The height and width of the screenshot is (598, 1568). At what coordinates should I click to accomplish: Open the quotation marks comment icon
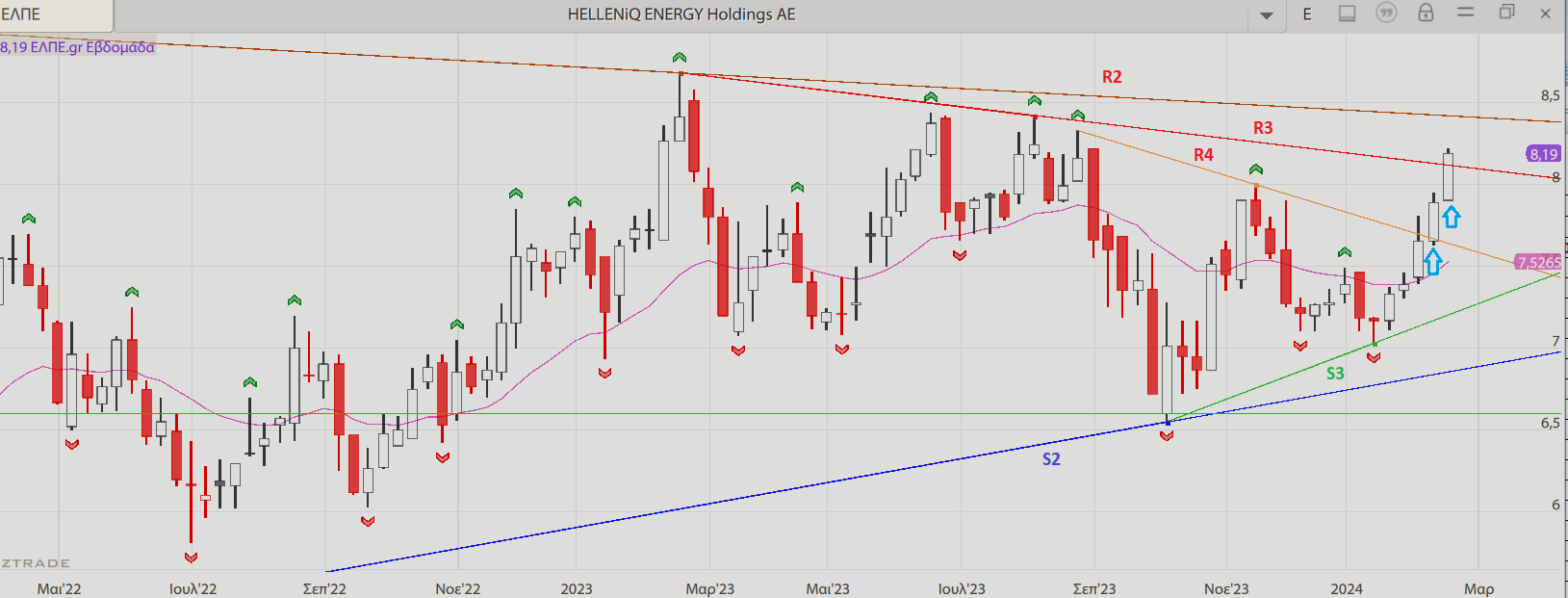coord(1386,13)
